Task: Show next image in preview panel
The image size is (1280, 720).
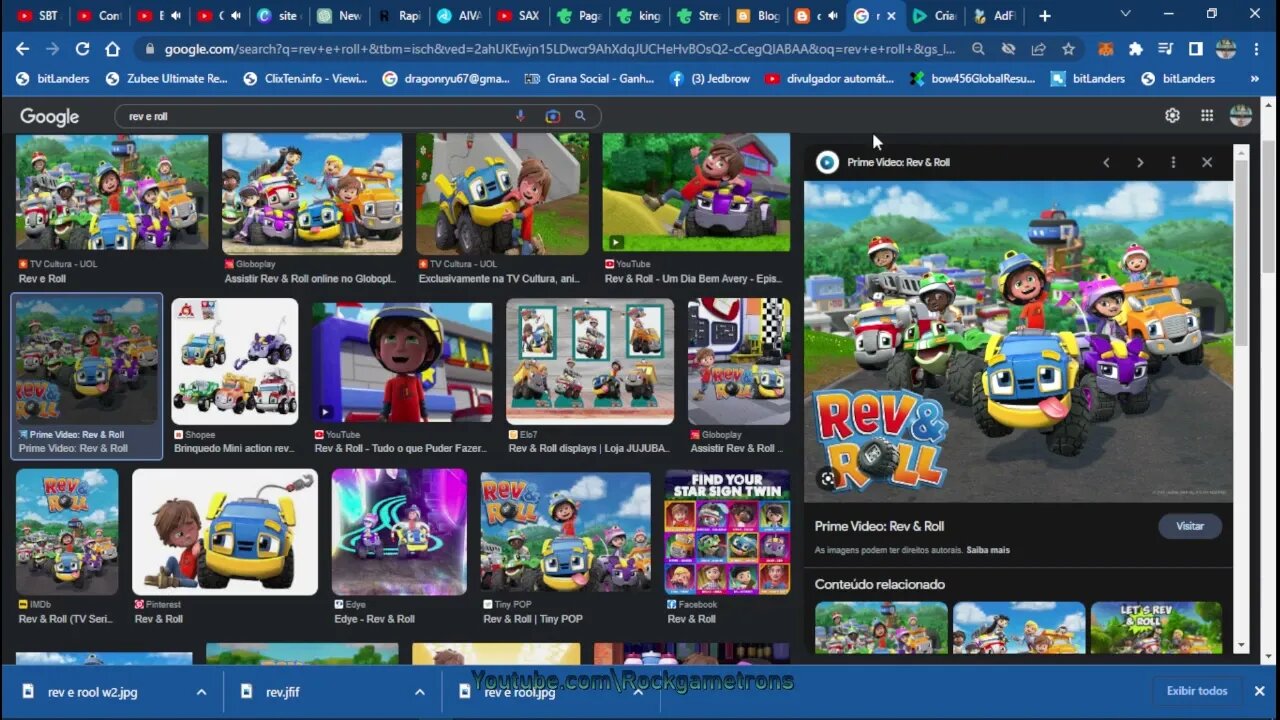Action: click(x=1140, y=162)
